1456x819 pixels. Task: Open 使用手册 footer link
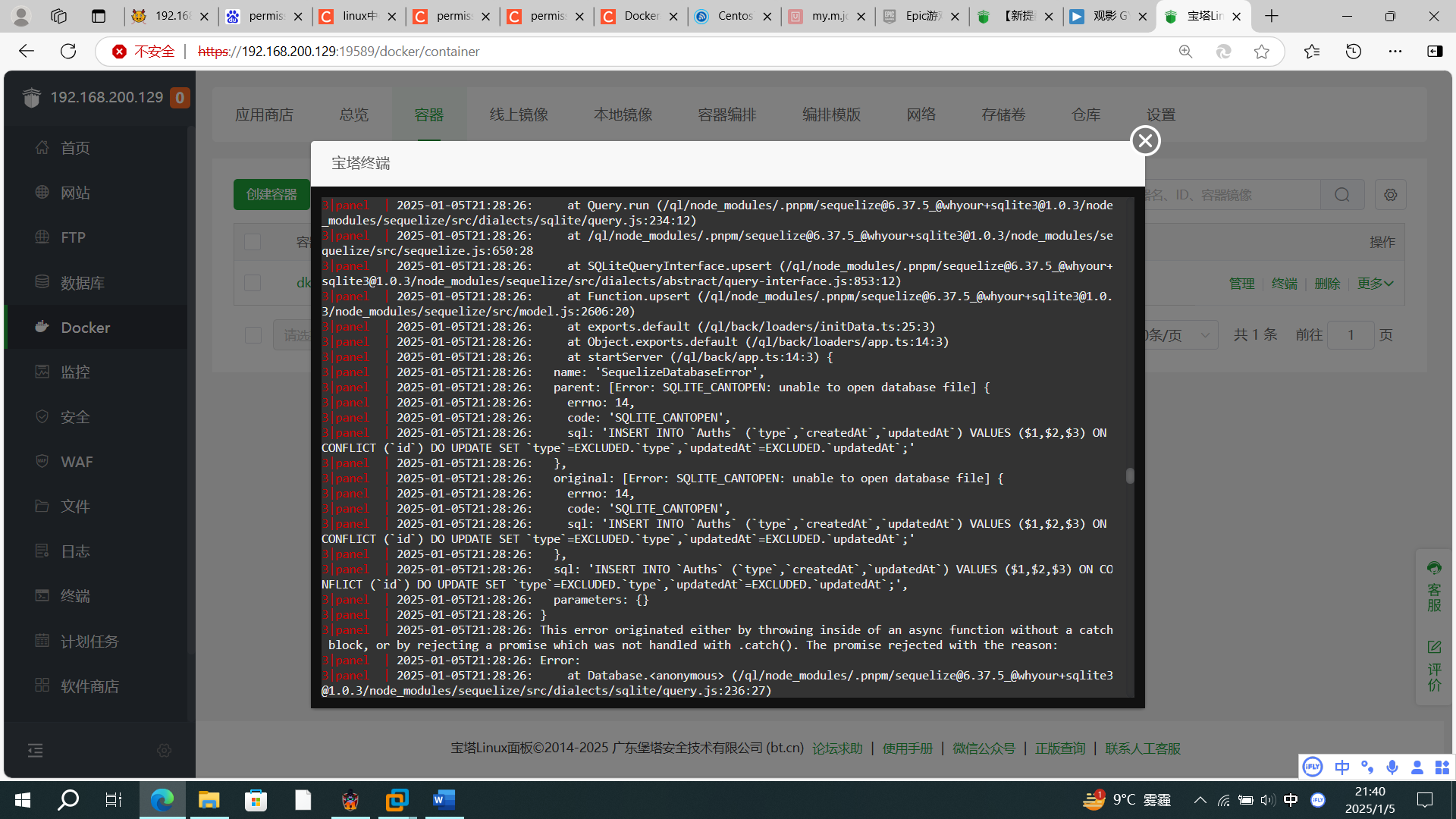[x=908, y=748]
